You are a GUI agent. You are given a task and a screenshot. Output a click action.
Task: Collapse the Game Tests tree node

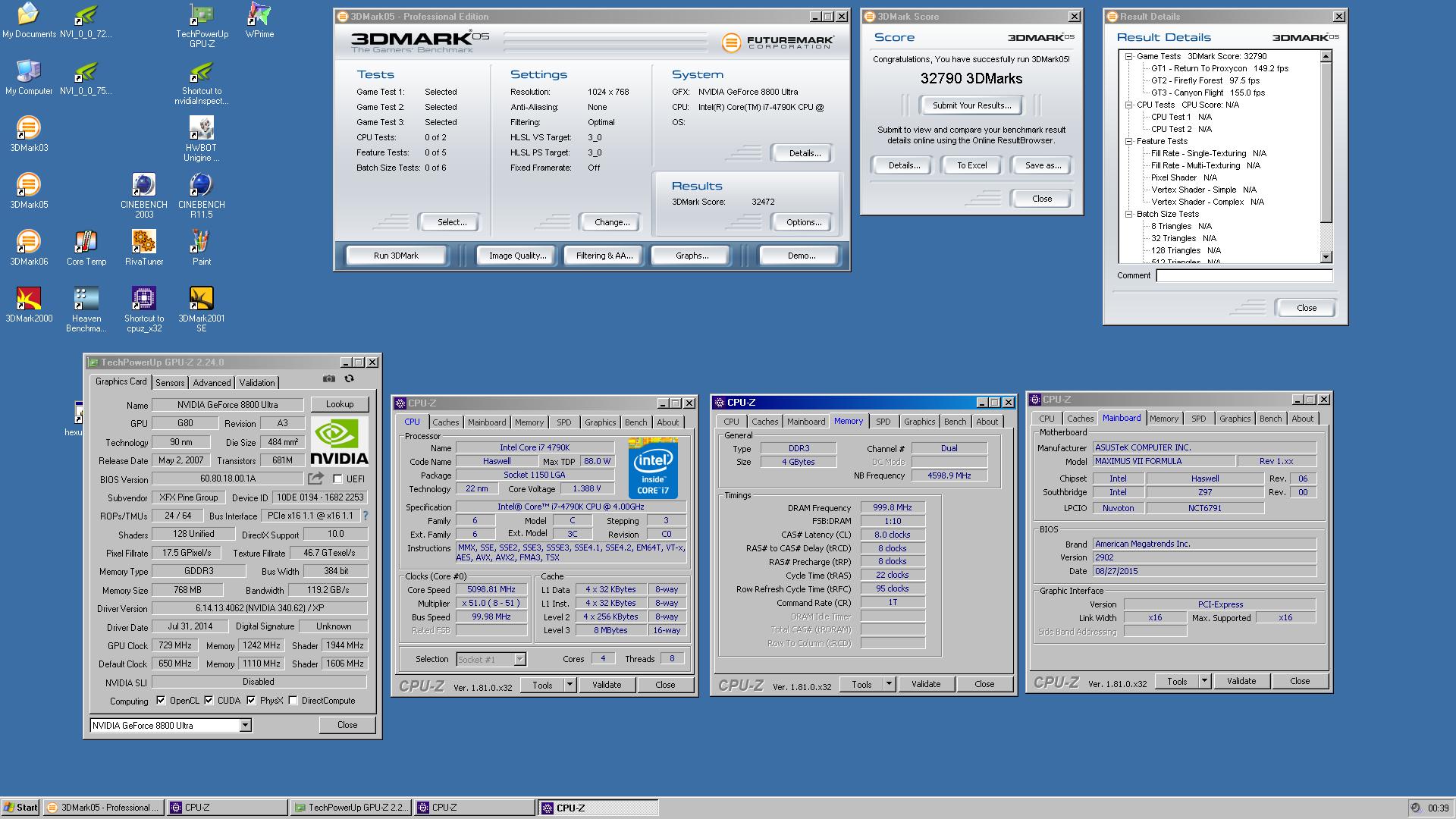tap(1128, 56)
